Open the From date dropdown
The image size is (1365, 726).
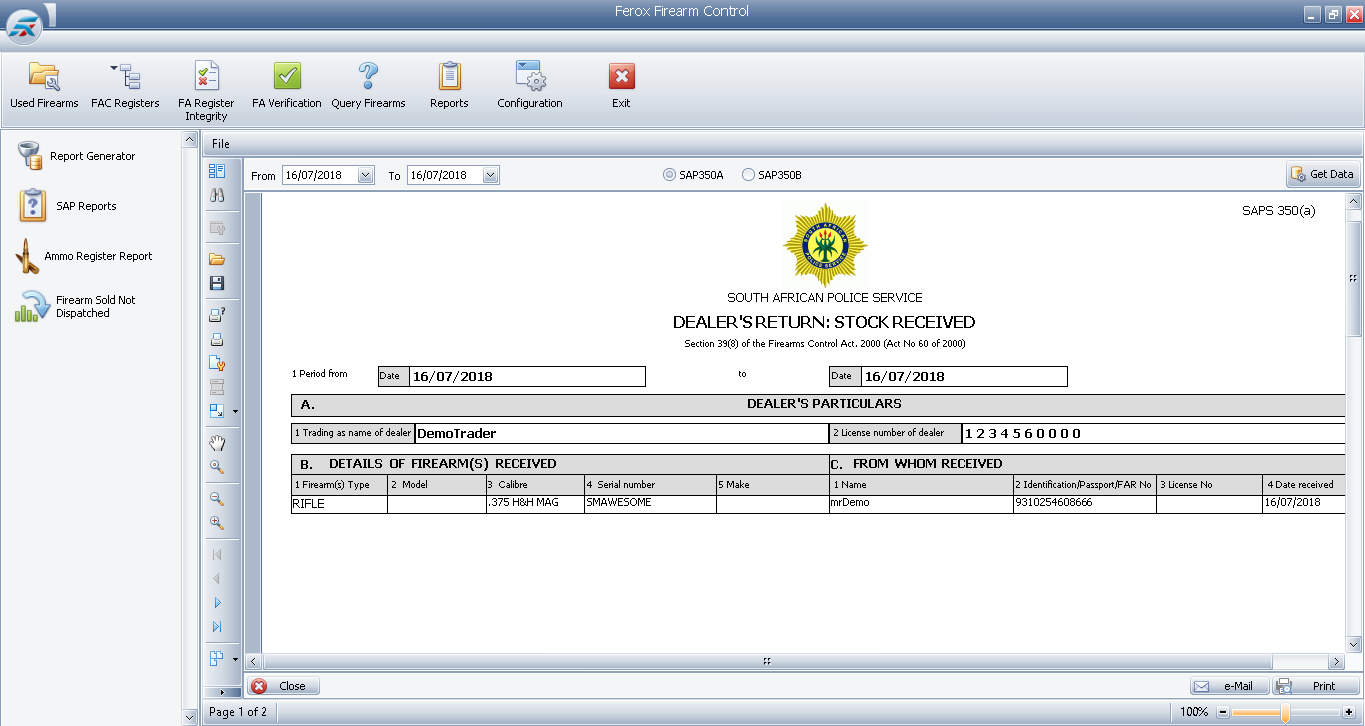click(366, 175)
